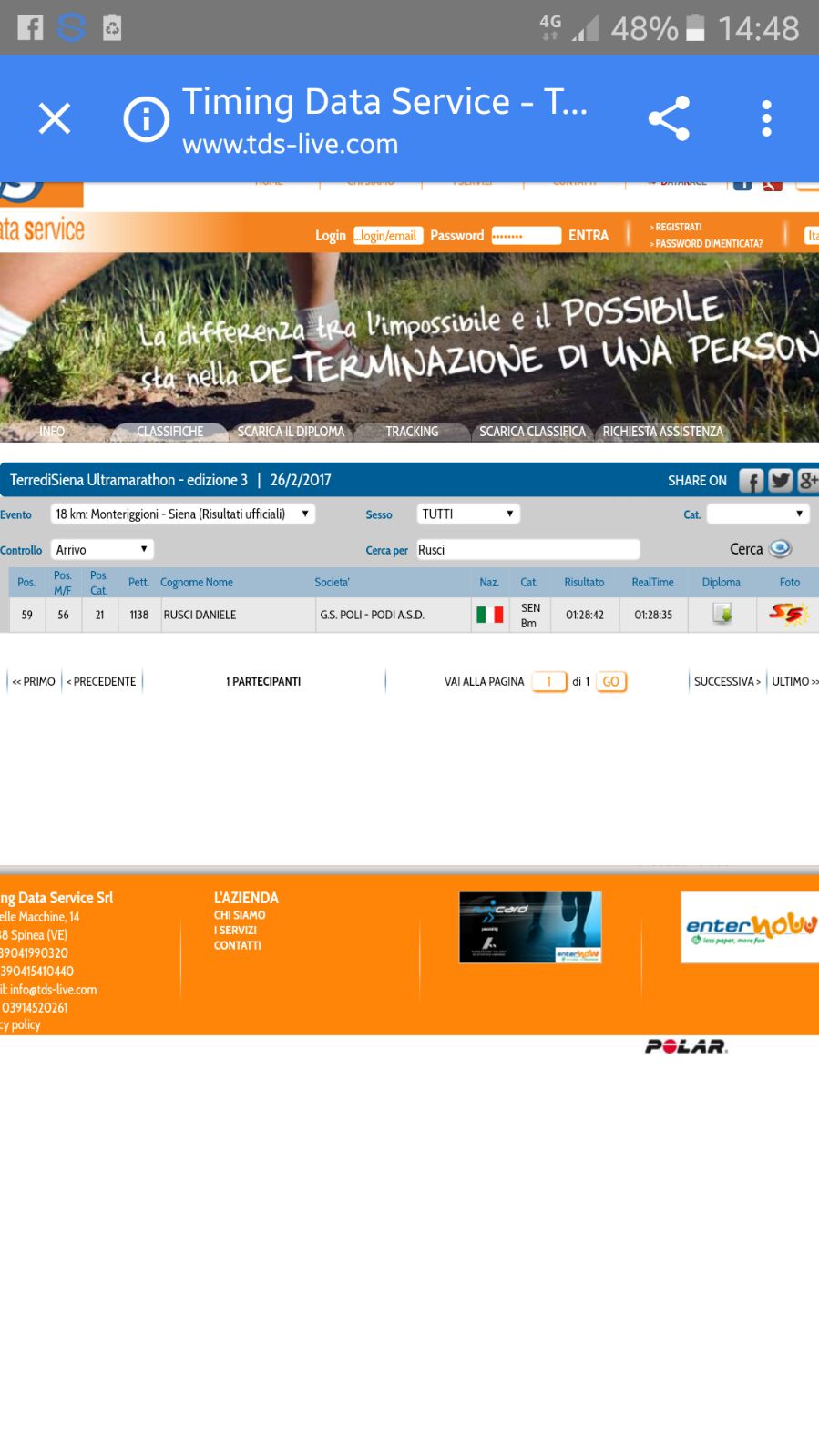
Task: Tap the share icon in browser bar
Action: [x=669, y=118]
